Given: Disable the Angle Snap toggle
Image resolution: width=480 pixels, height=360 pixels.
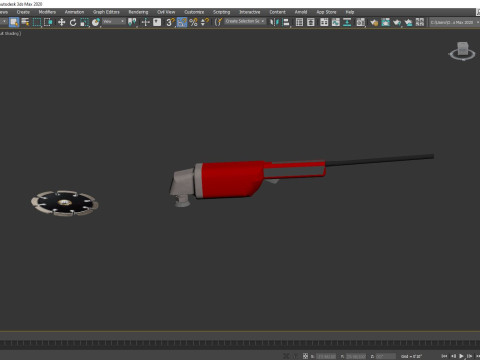Looking at the screenshot, I should (x=182, y=22).
